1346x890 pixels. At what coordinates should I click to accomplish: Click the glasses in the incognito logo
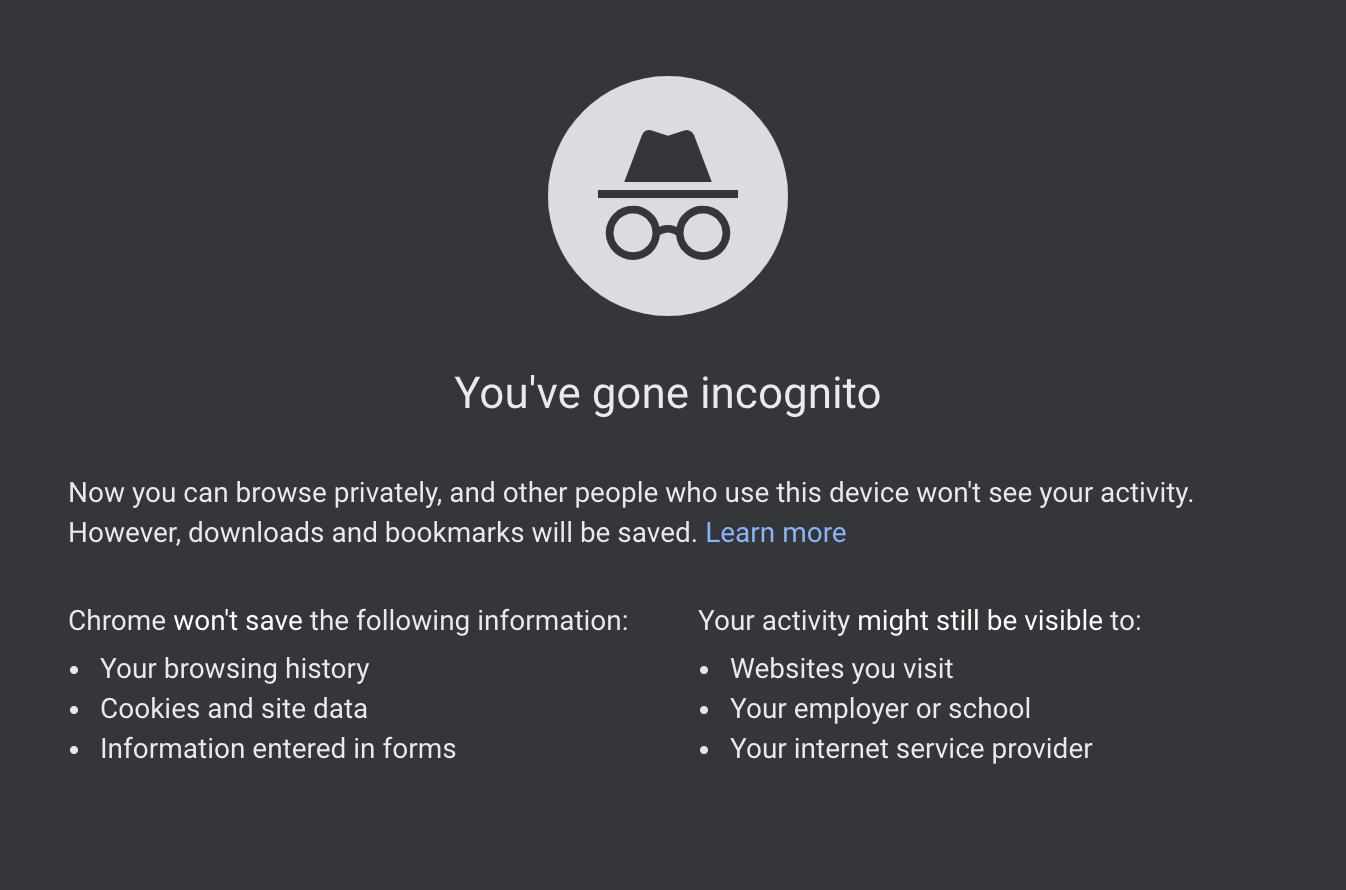tap(668, 233)
